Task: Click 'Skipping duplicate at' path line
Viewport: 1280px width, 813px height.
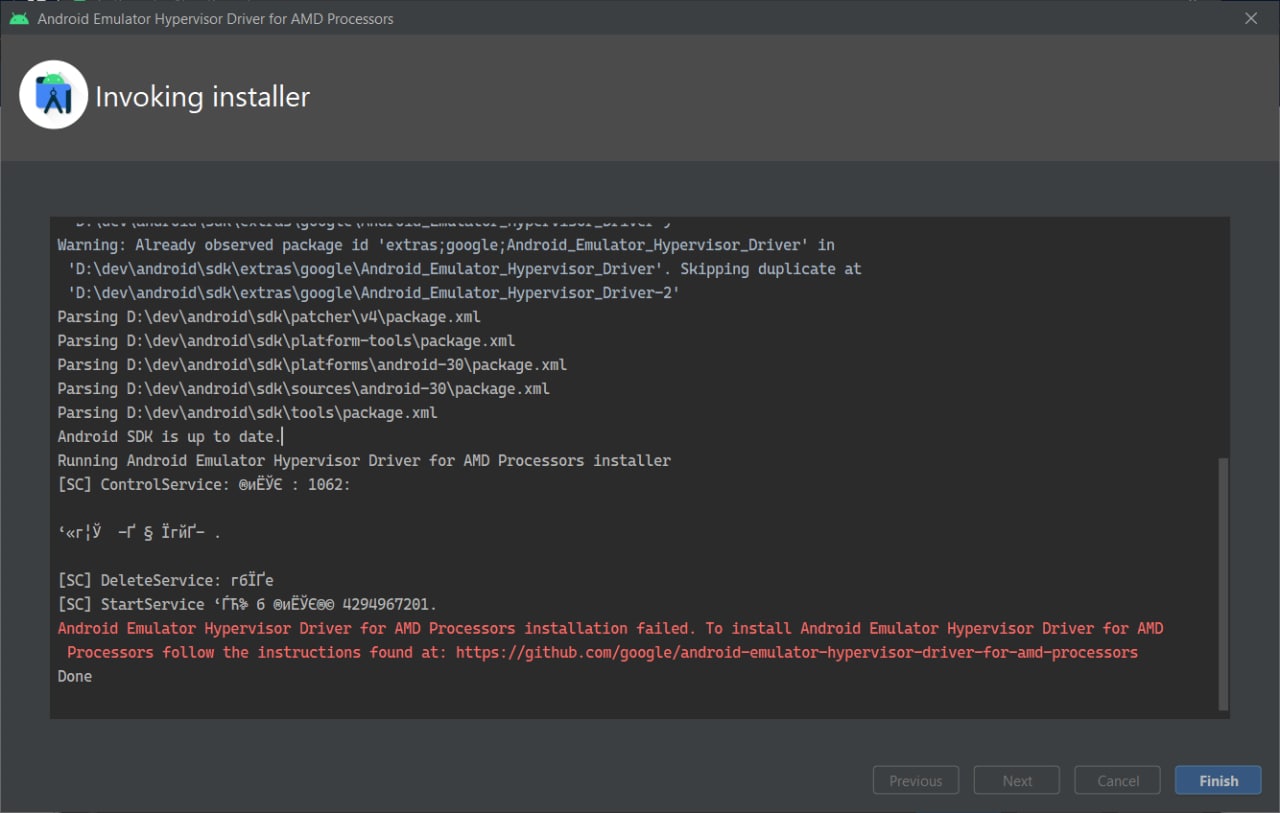Action: click(x=464, y=268)
